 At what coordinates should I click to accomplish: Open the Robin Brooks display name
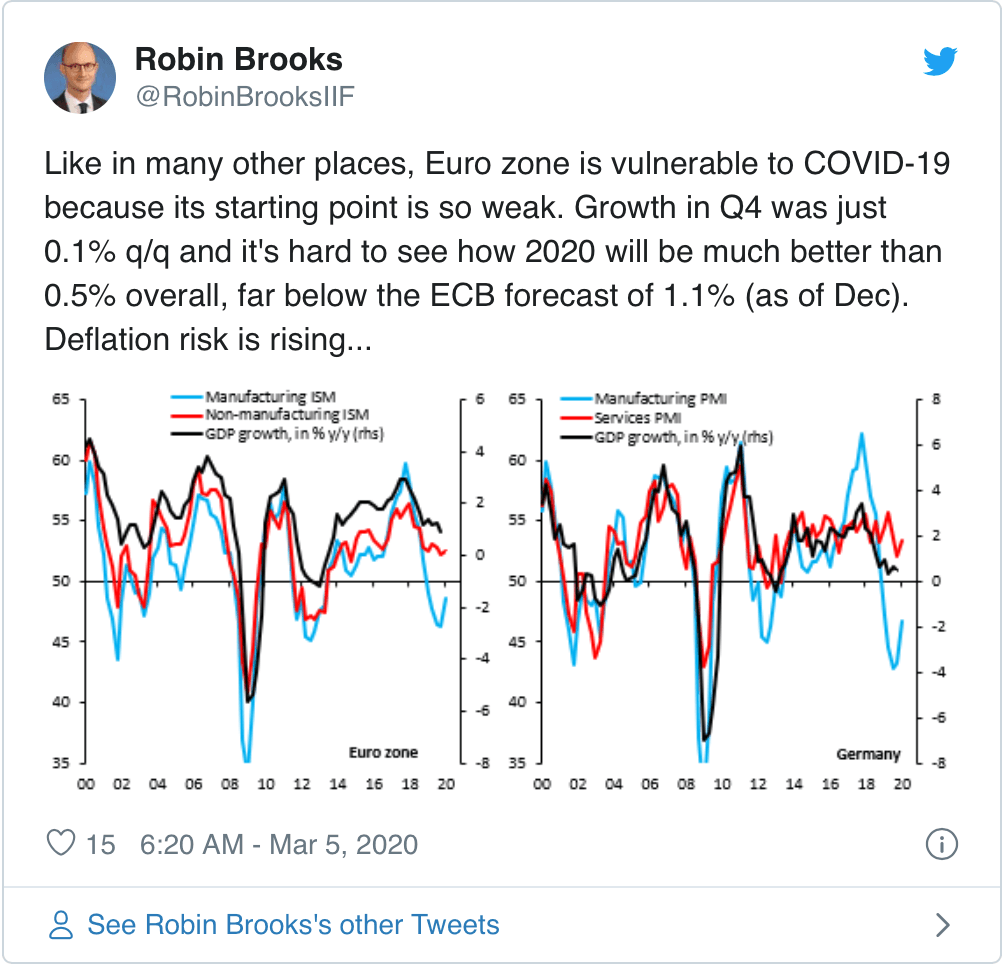pyautogui.click(x=238, y=60)
